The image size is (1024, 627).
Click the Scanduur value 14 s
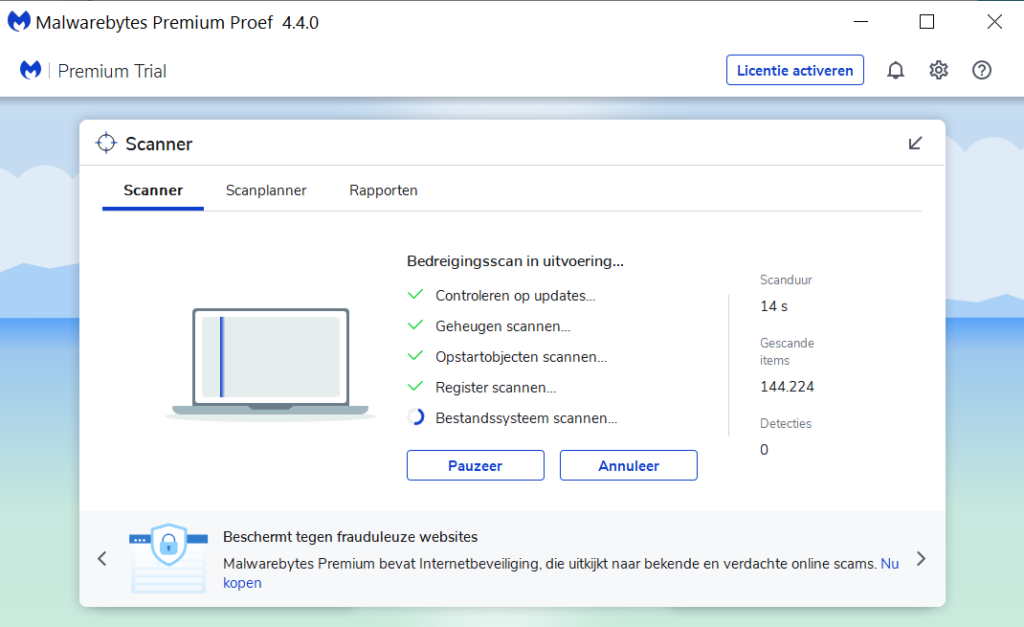point(774,306)
